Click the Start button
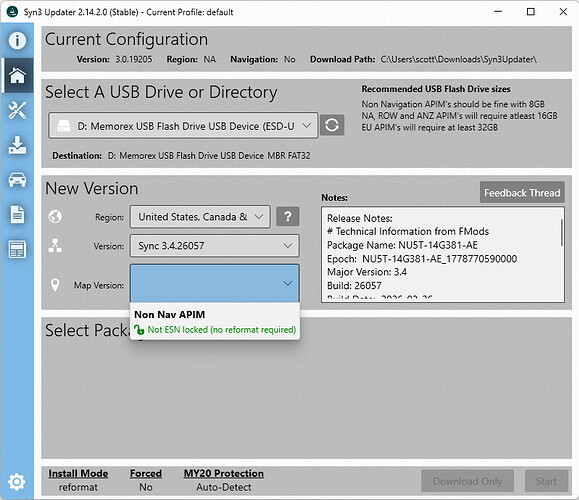 point(546,481)
